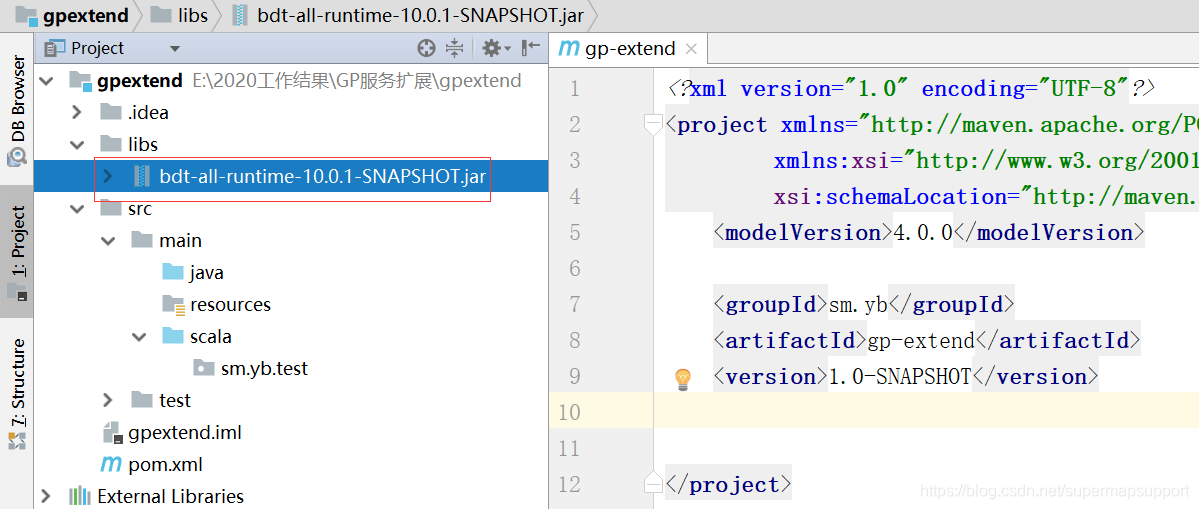Click the jar archive icon in tree row

point(142,177)
